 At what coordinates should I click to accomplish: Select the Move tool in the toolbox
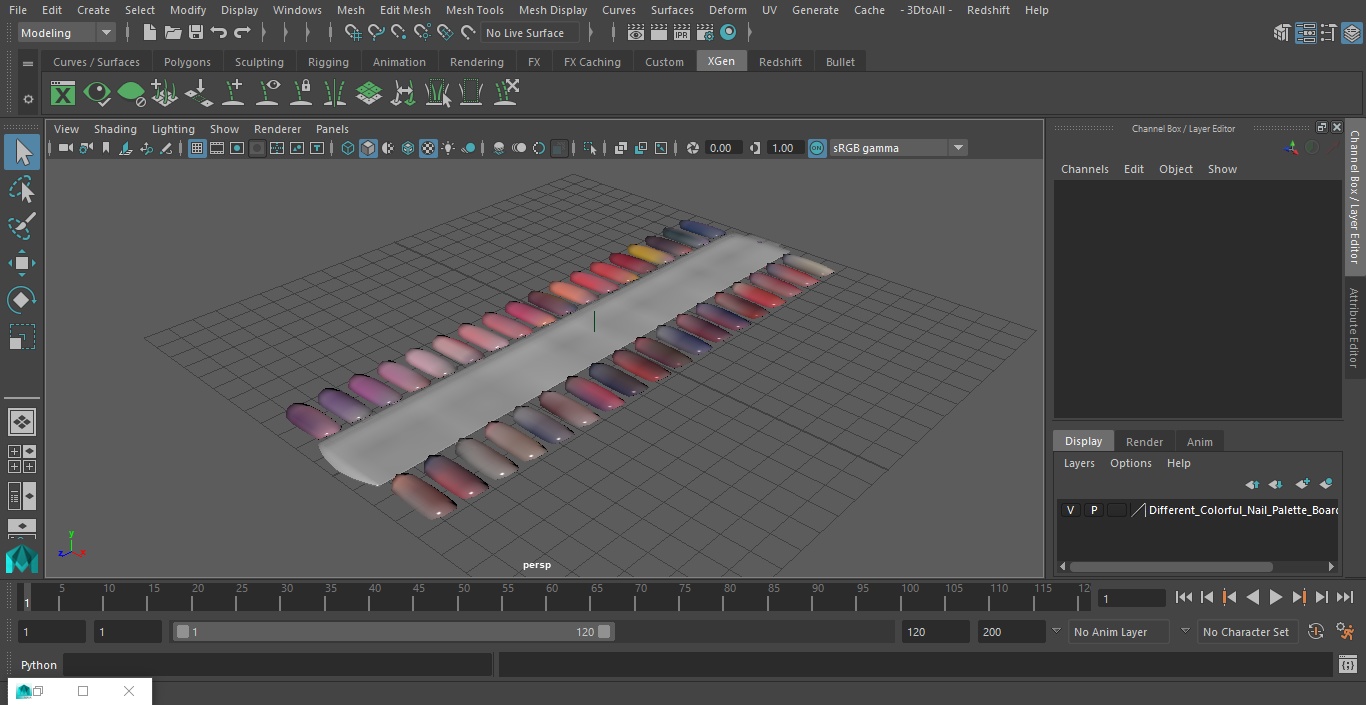click(22, 264)
